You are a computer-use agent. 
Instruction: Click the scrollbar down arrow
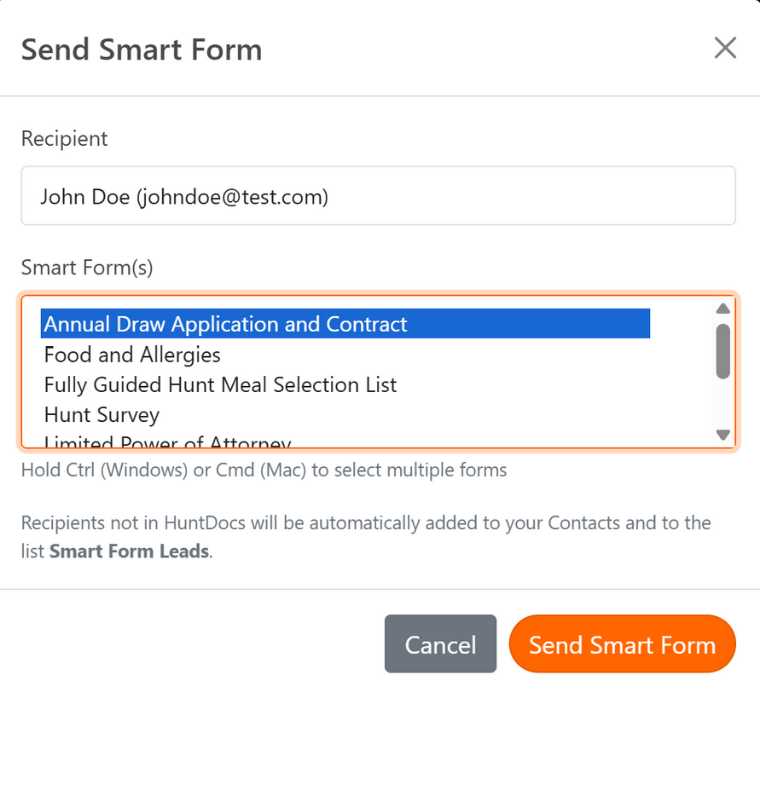click(x=722, y=435)
